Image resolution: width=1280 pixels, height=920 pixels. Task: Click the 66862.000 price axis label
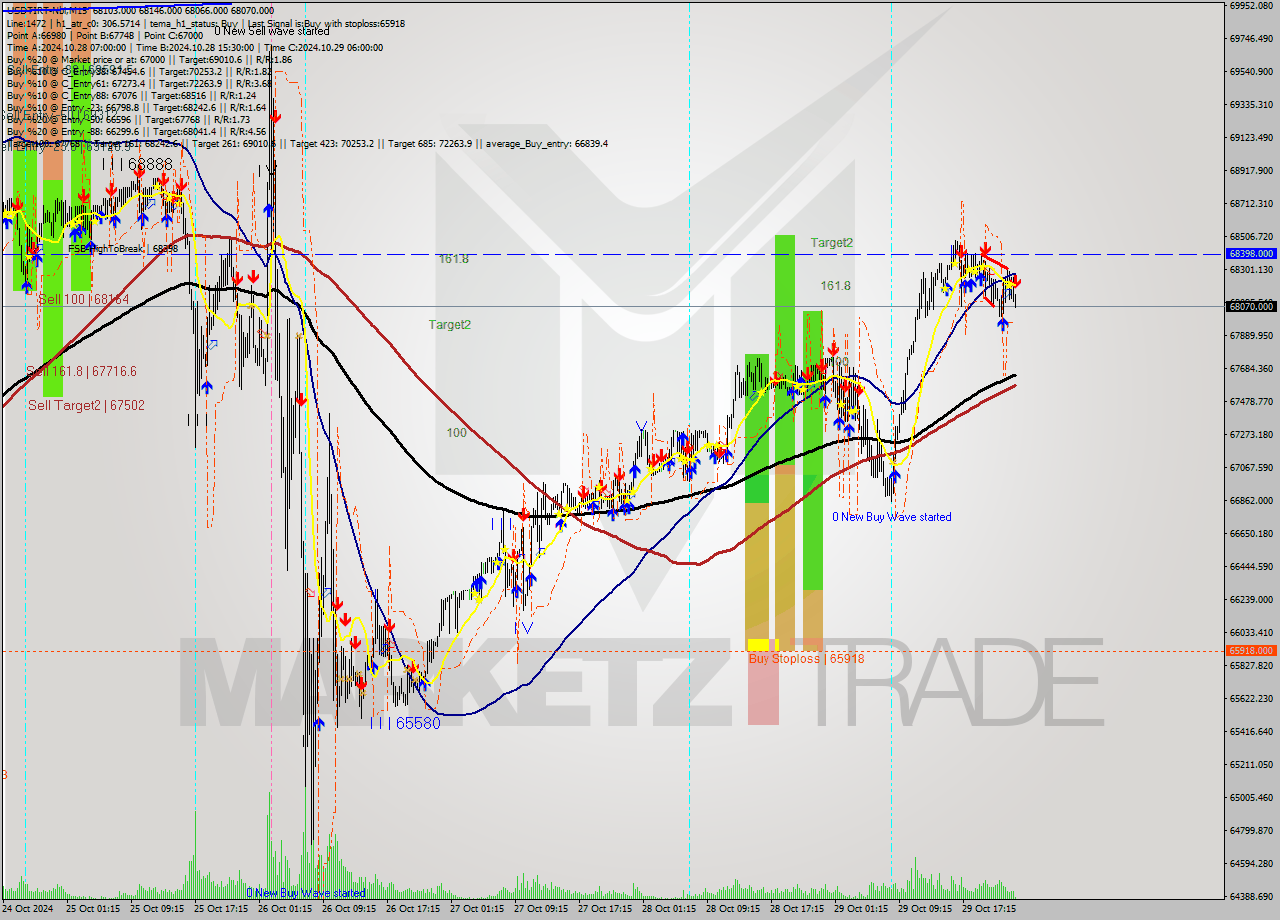pos(1251,500)
